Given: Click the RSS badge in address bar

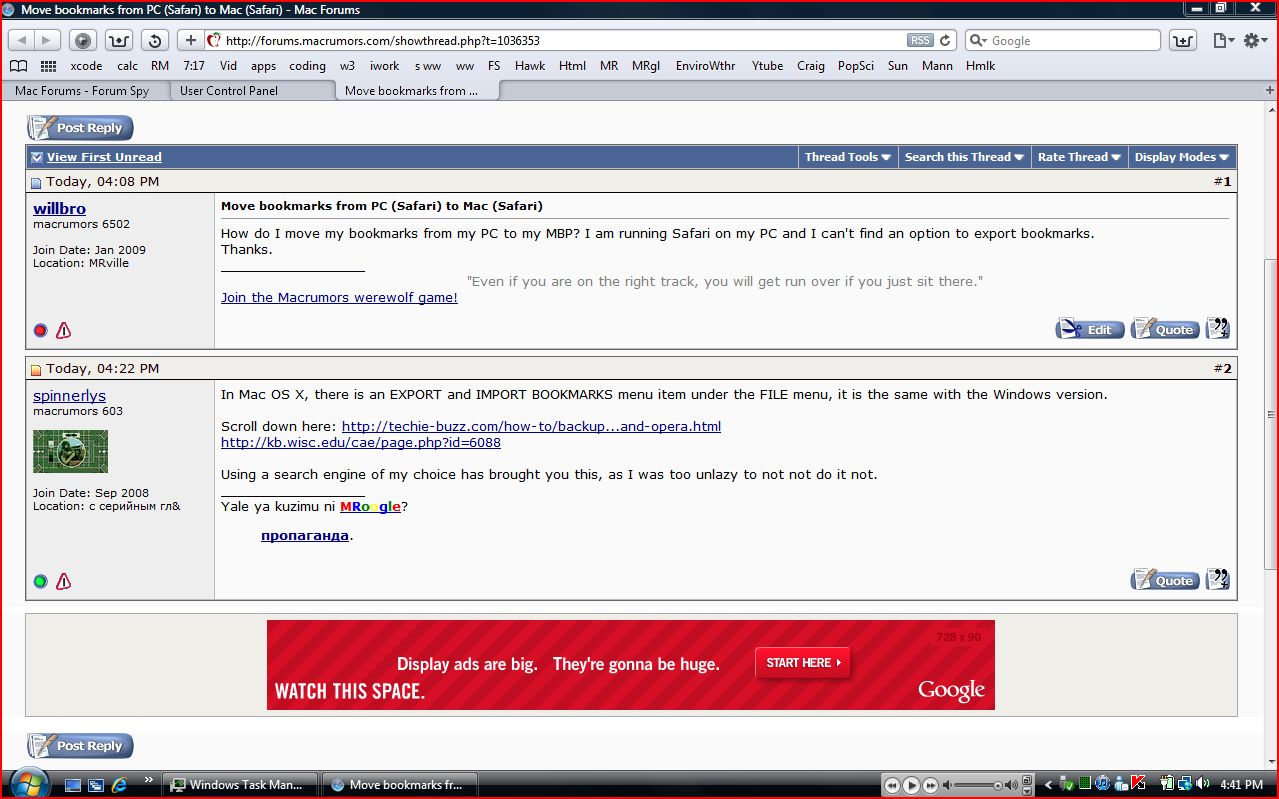Looking at the screenshot, I should coord(919,40).
